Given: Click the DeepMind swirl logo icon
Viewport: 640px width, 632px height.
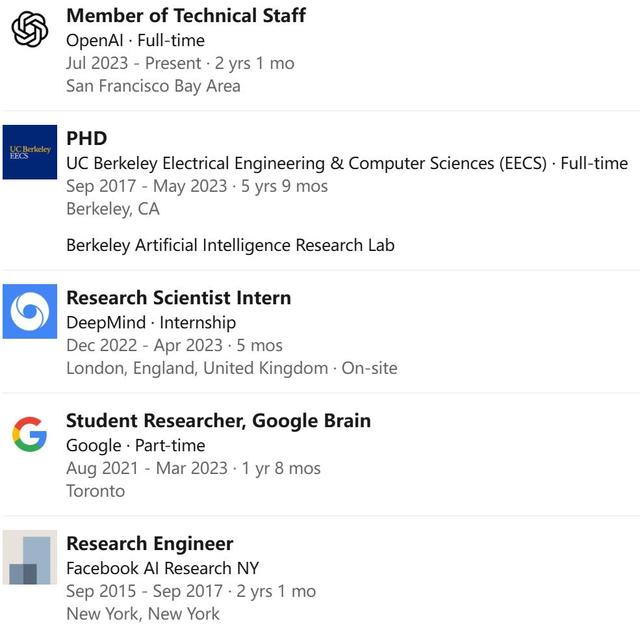Looking at the screenshot, I should click(30, 311).
